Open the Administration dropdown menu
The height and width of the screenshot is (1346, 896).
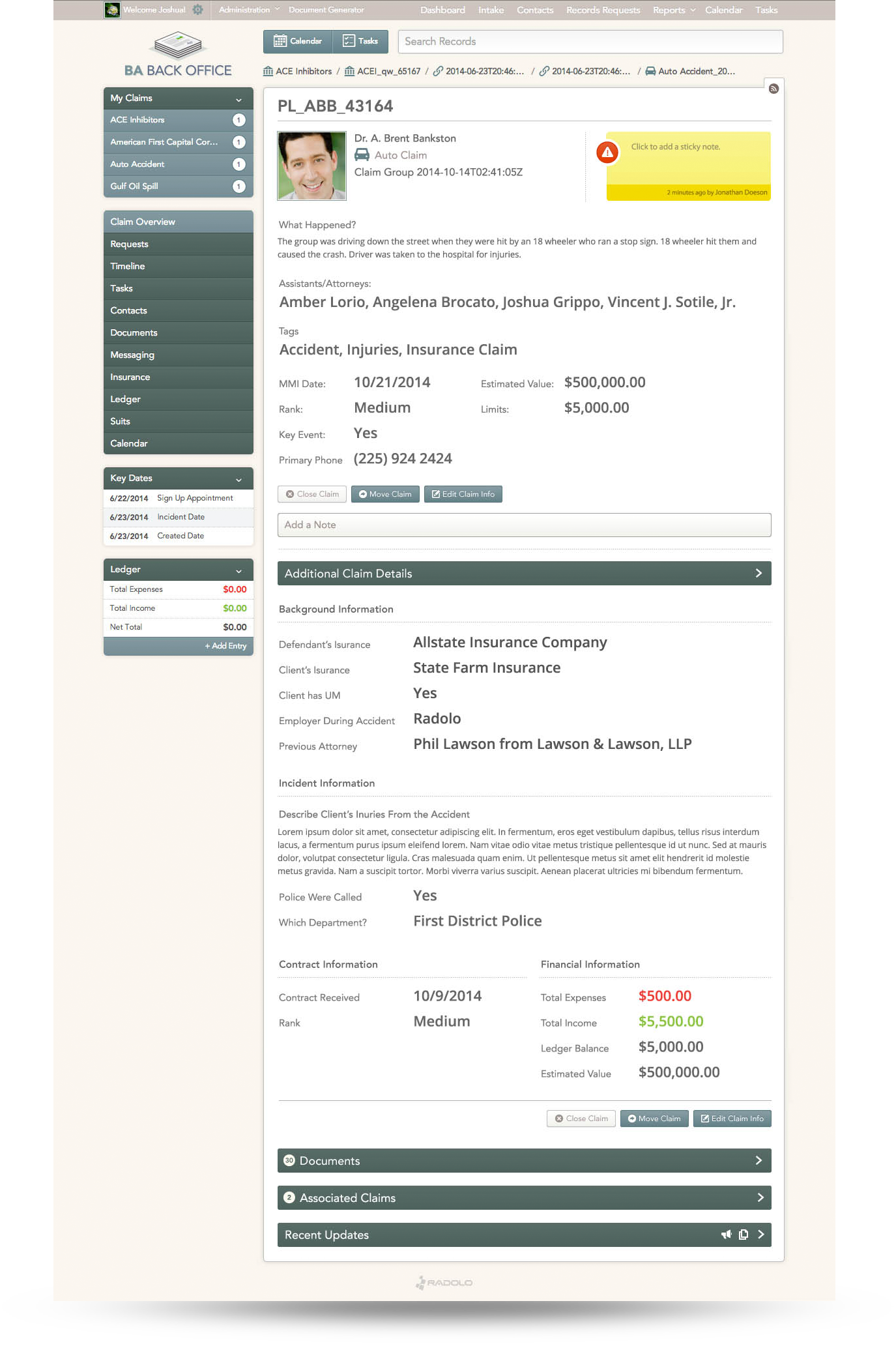click(x=249, y=10)
